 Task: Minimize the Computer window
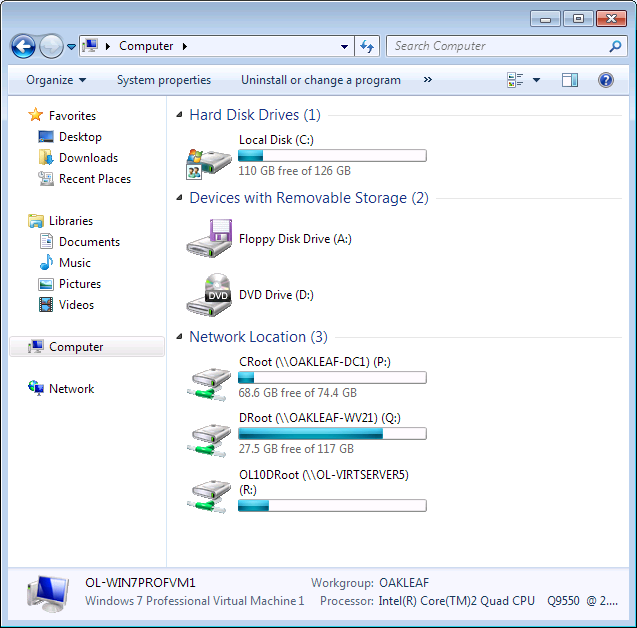[x=545, y=19]
